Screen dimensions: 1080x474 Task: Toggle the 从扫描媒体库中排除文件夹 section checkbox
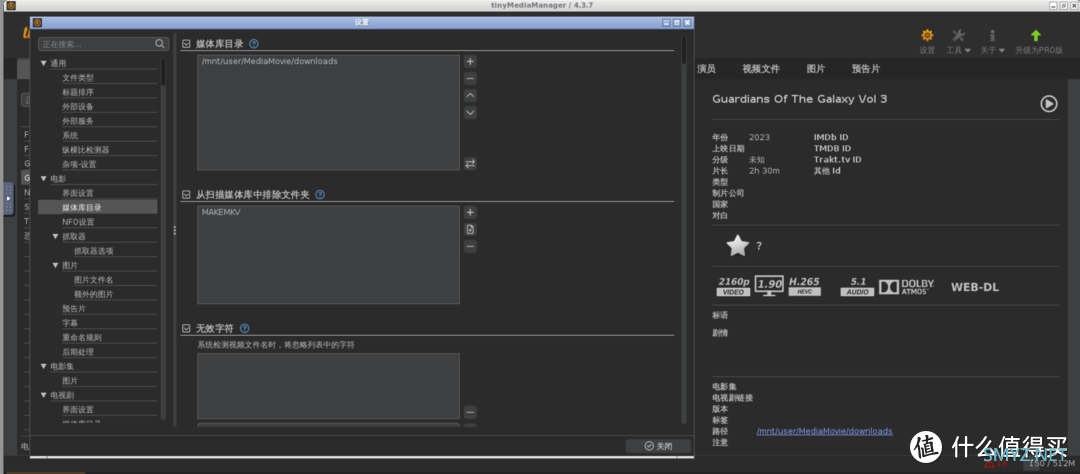[186, 194]
